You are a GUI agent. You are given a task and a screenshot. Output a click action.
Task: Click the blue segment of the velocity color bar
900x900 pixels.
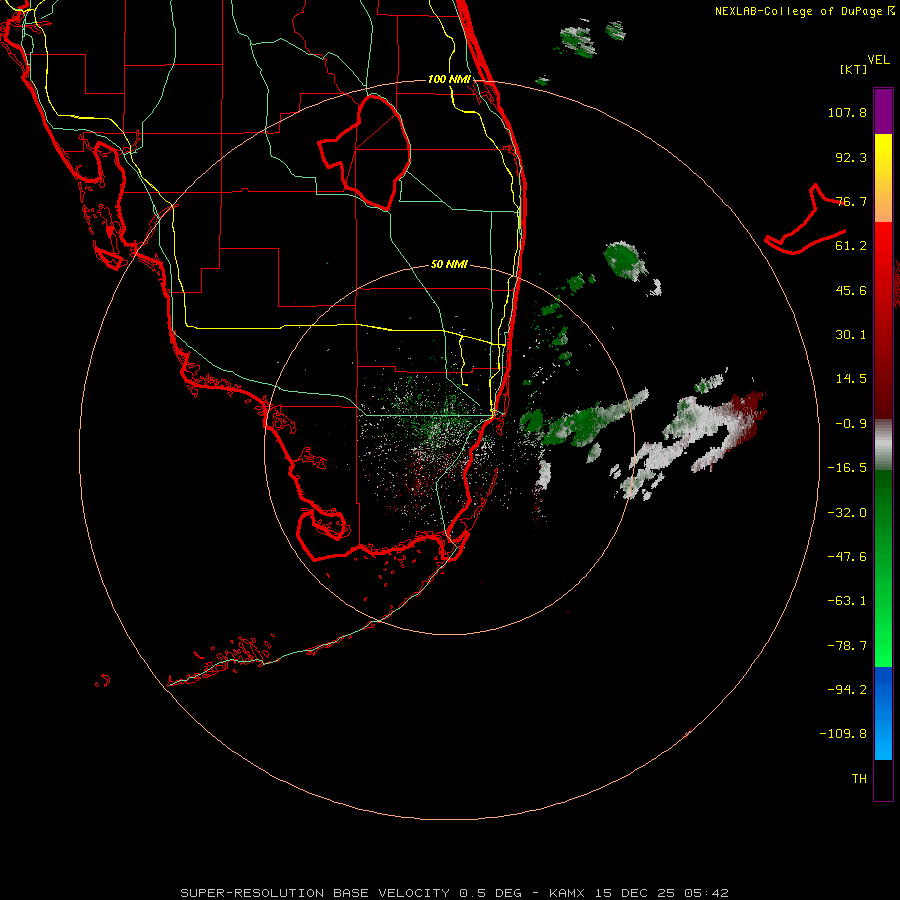click(883, 713)
